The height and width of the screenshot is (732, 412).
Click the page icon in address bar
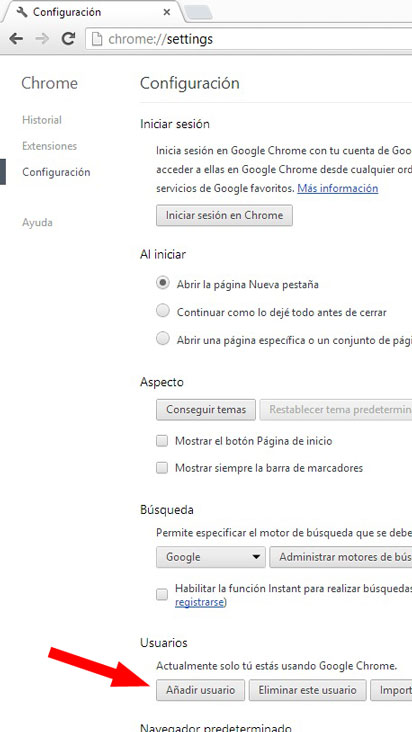(97, 39)
